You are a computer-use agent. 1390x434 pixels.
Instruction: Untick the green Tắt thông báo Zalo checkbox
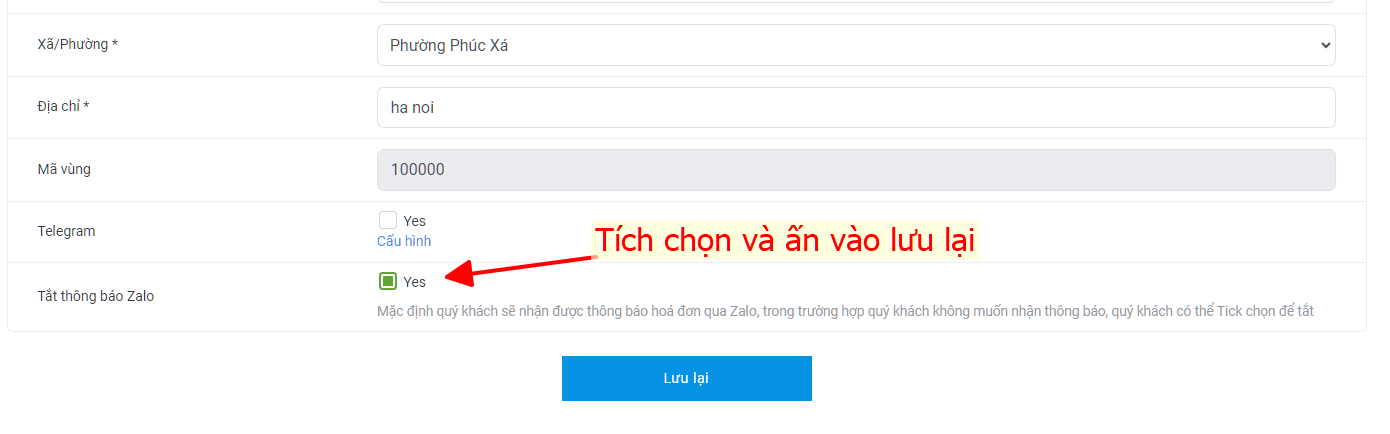[x=388, y=281]
